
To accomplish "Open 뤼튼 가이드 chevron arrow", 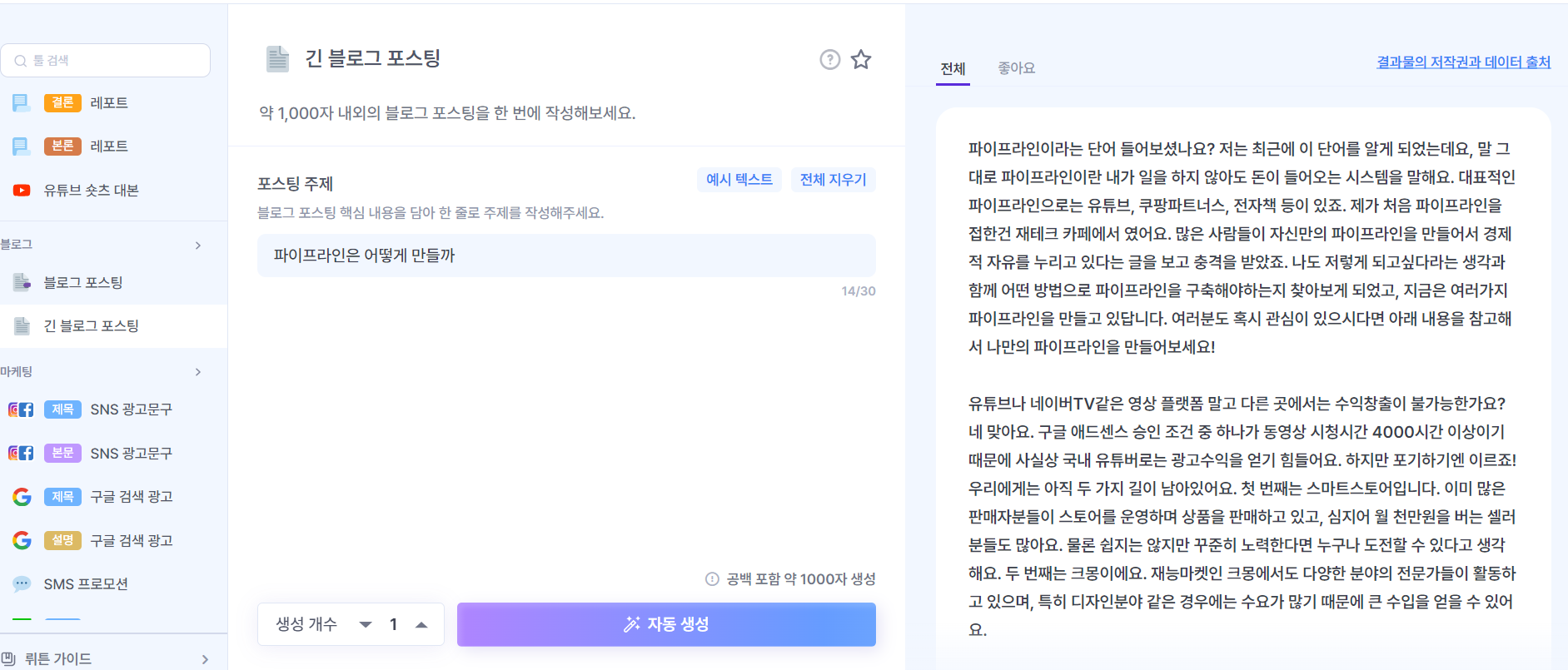I will [206, 659].
